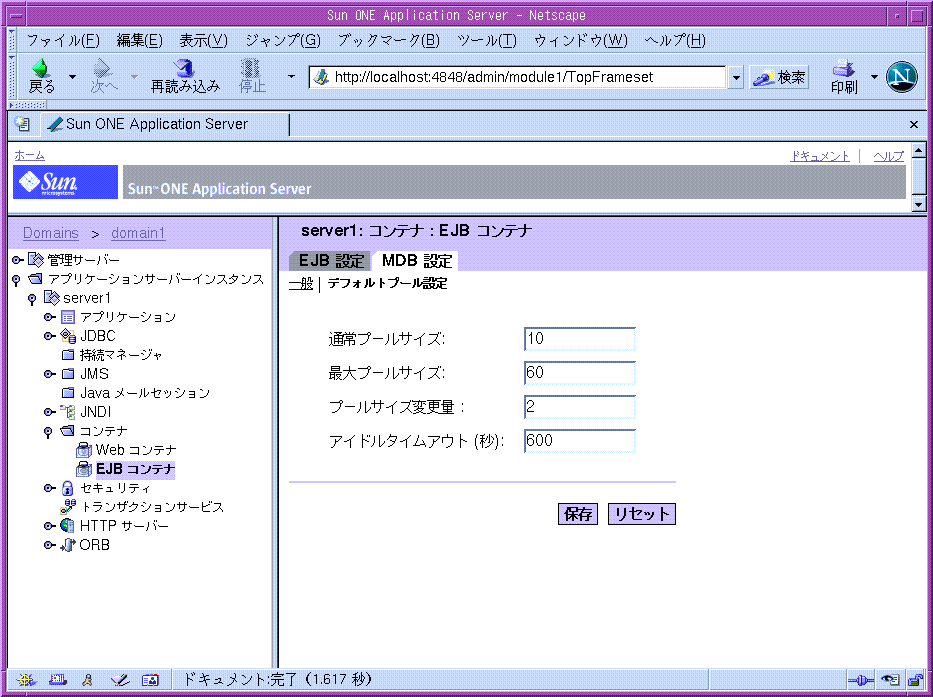Click the アイドルタイムアウト input field

point(580,440)
